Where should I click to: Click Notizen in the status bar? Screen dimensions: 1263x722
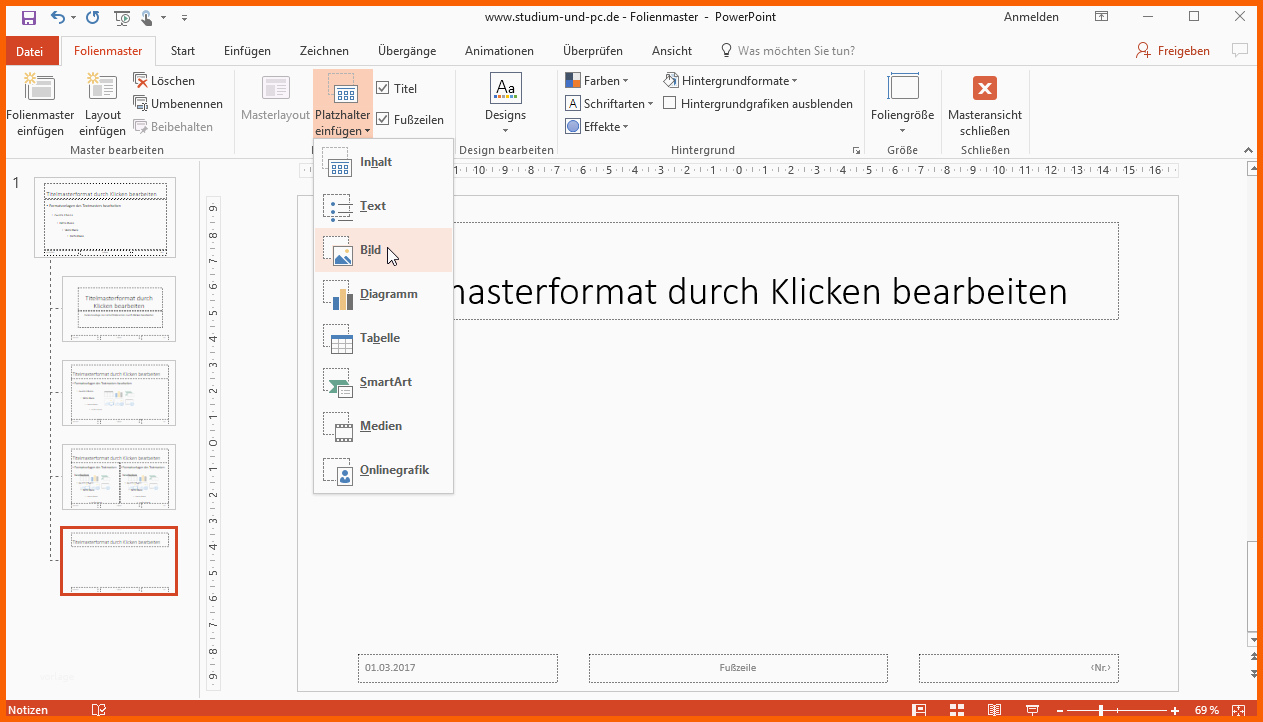point(28,710)
